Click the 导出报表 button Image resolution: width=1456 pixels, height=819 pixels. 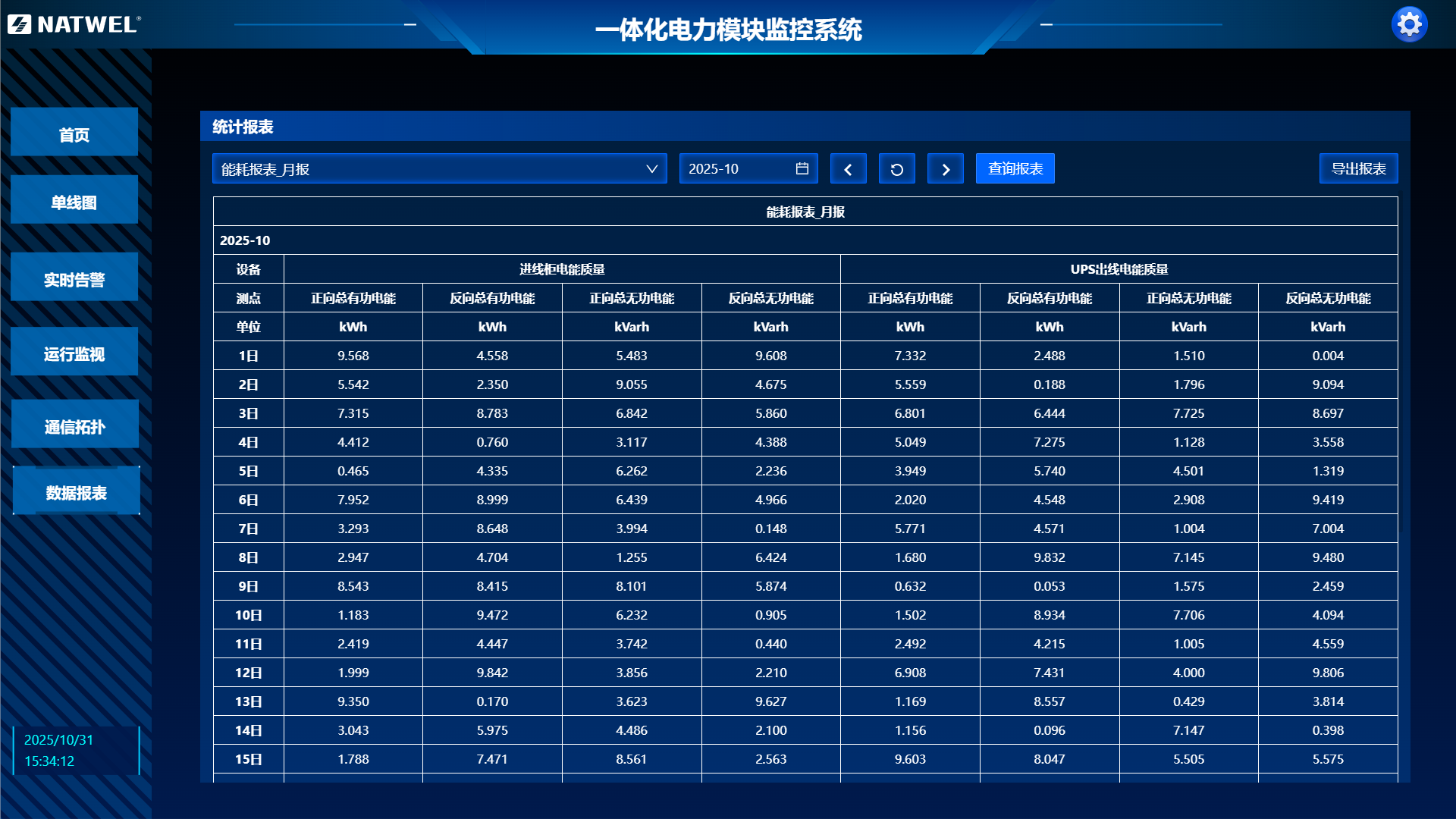[x=1358, y=169]
